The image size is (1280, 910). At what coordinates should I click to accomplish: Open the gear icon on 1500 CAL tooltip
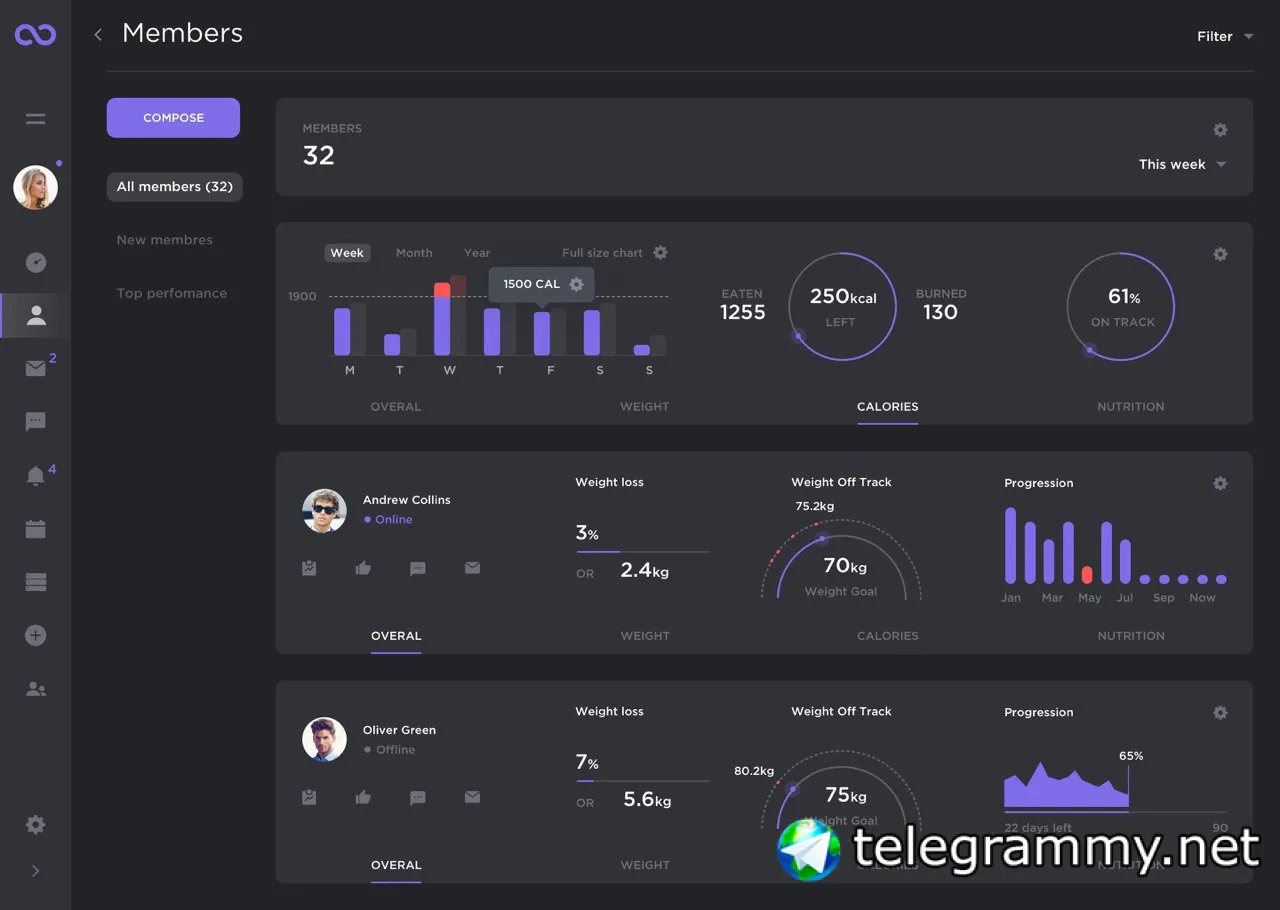click(x=576, y=284)
